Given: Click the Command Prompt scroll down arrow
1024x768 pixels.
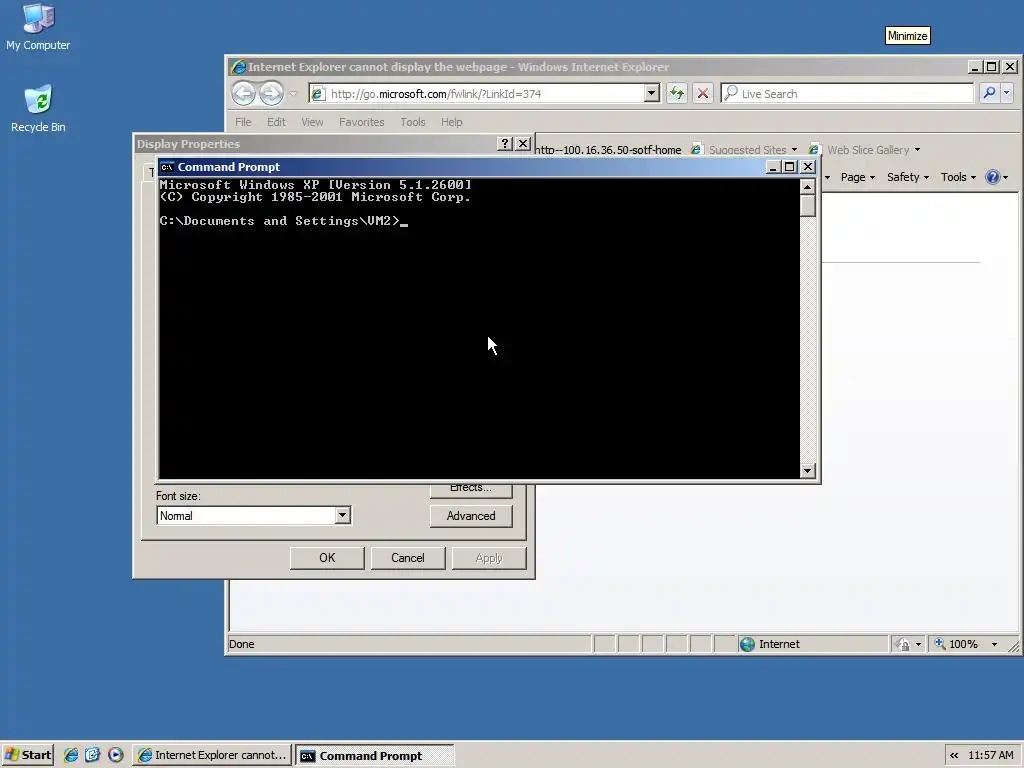Looking at the screenshot, I should 807,471.
